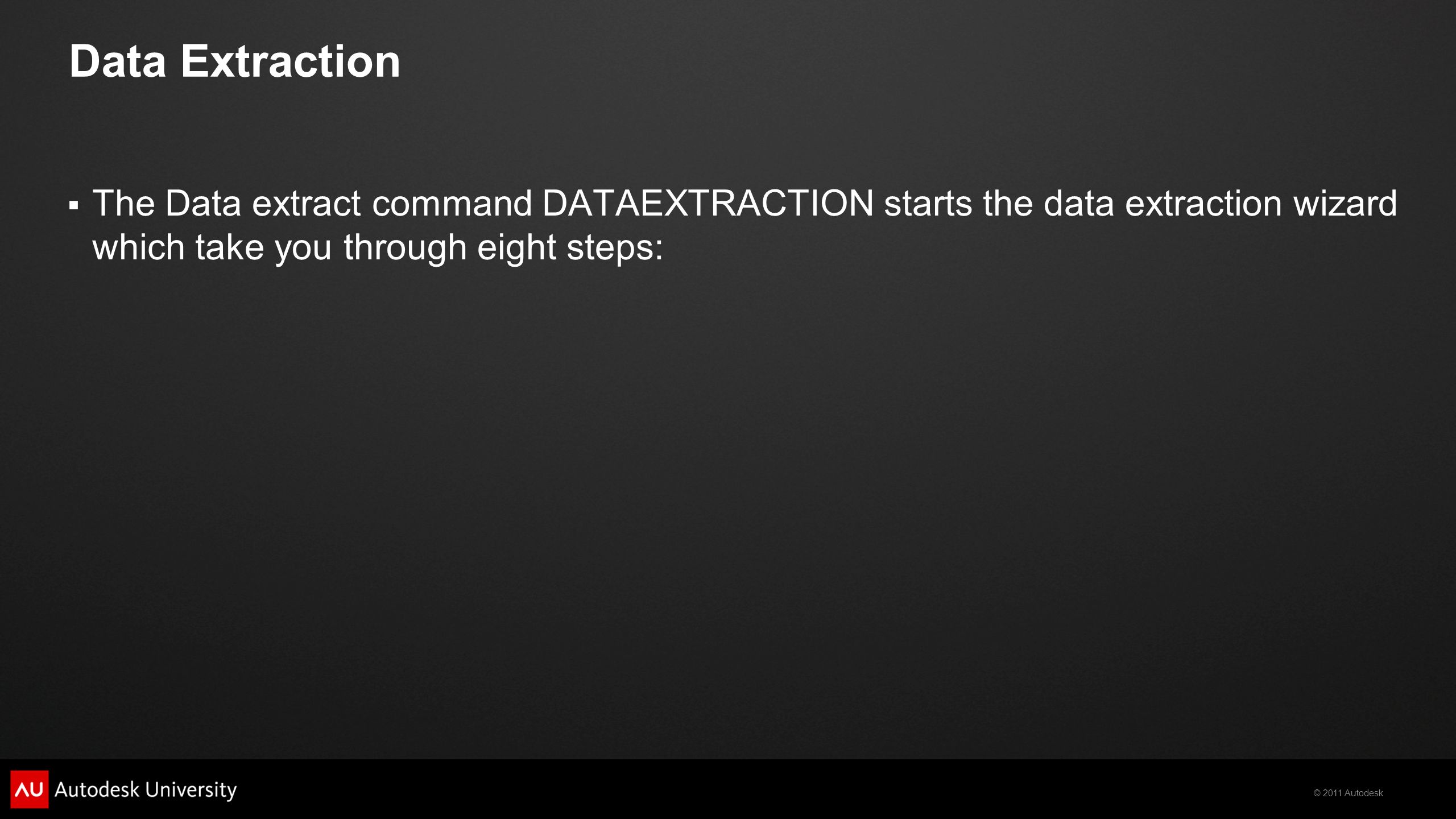Select the 'Autodesk University' footer wordmark
This screenshot has width=1456, height=819.
point(146,789)
